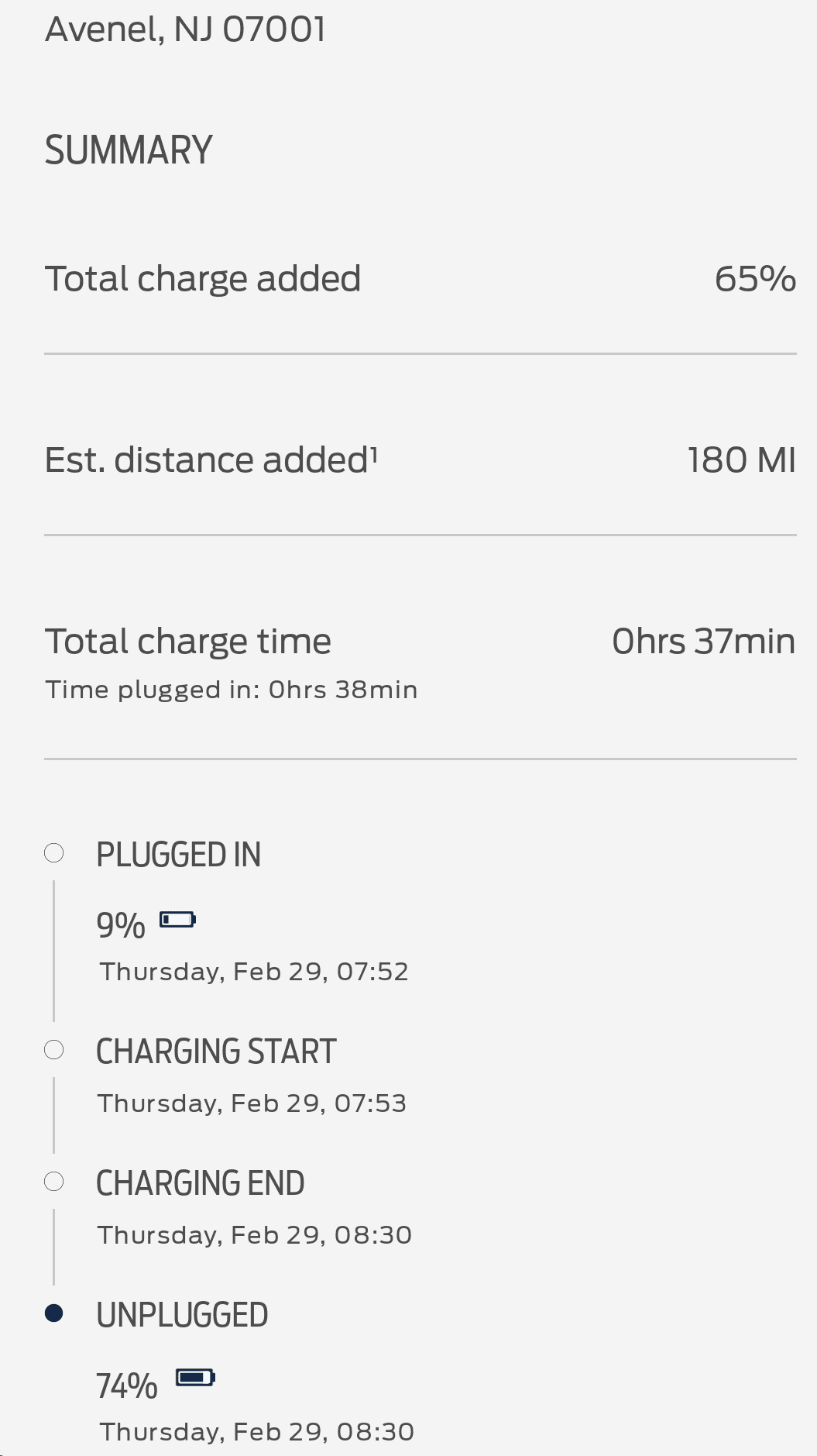Select the Charging End timeline marker circle
Image resolution: width=817 pixels, height=1456 pixels.
pyautogui.click(x=54, y=1182)
